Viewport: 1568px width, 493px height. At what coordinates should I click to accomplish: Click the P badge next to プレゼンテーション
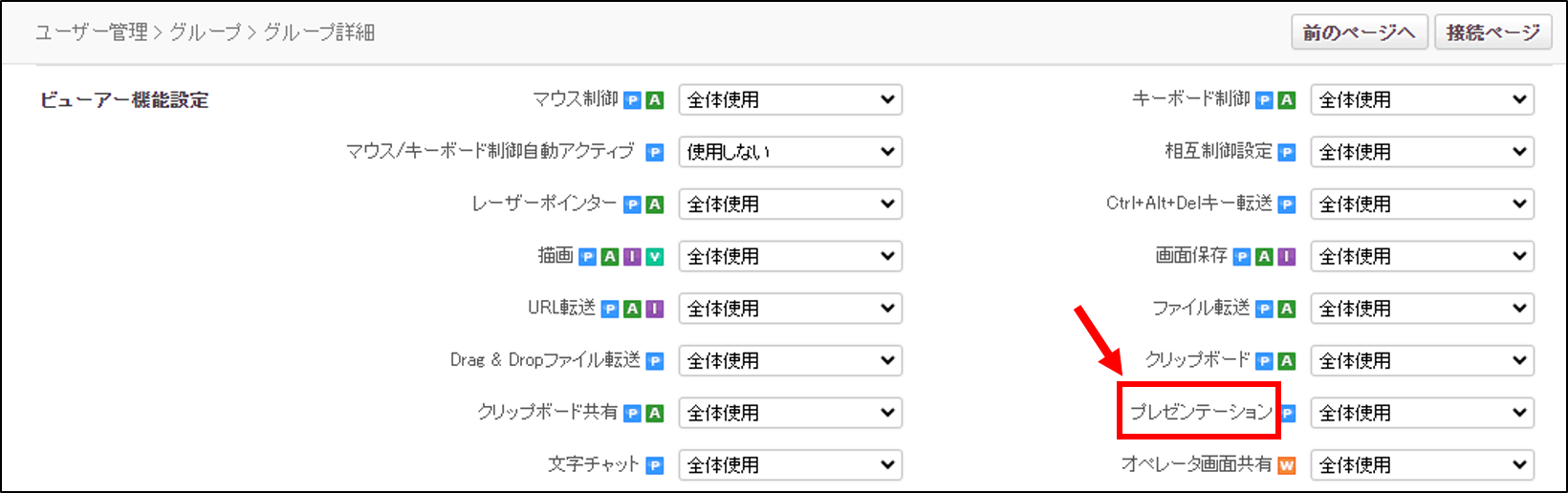click(x=1288, y=414)
